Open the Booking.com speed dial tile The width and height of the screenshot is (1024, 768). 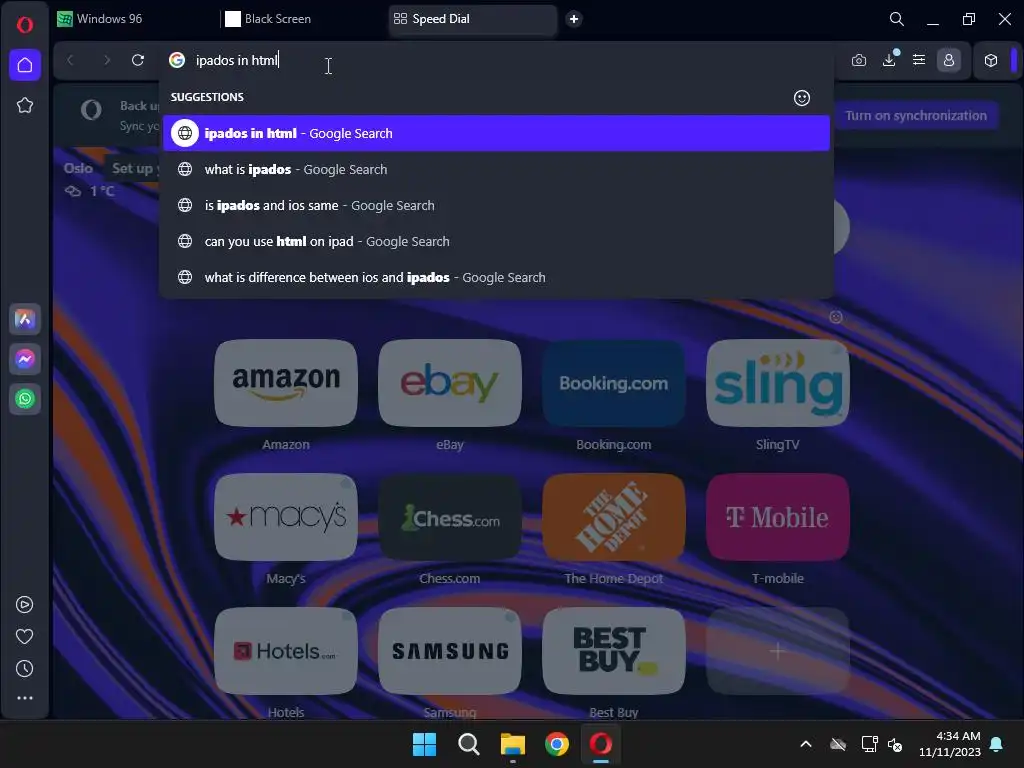point(614,383)
